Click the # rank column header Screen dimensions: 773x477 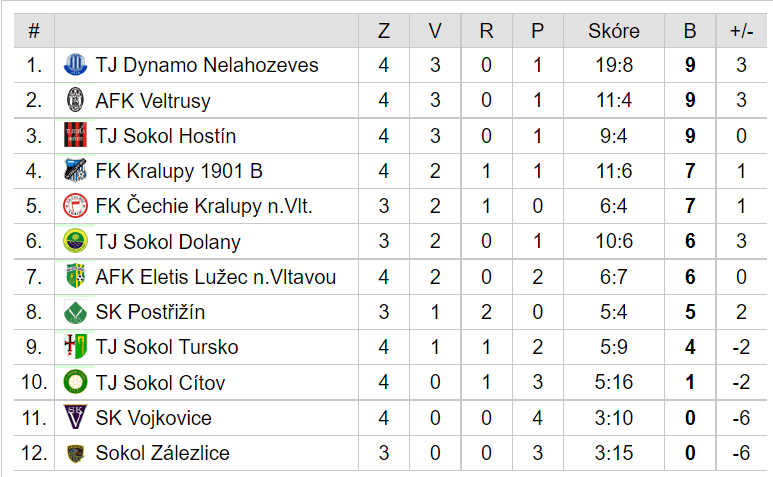click(34, 31)
